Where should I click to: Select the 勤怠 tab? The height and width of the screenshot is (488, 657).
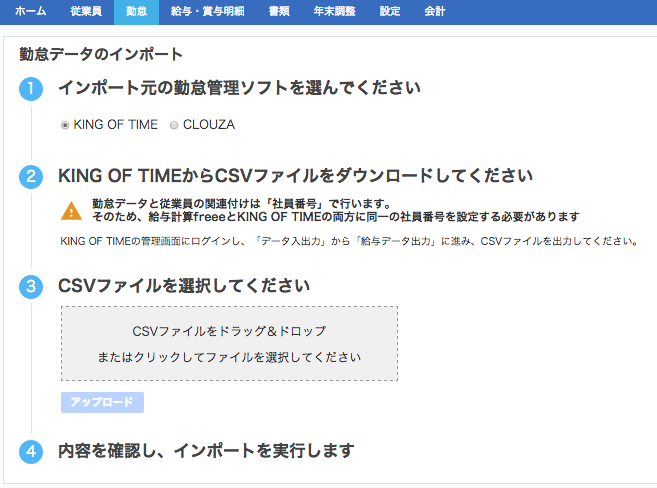click(x=136, y=11)
